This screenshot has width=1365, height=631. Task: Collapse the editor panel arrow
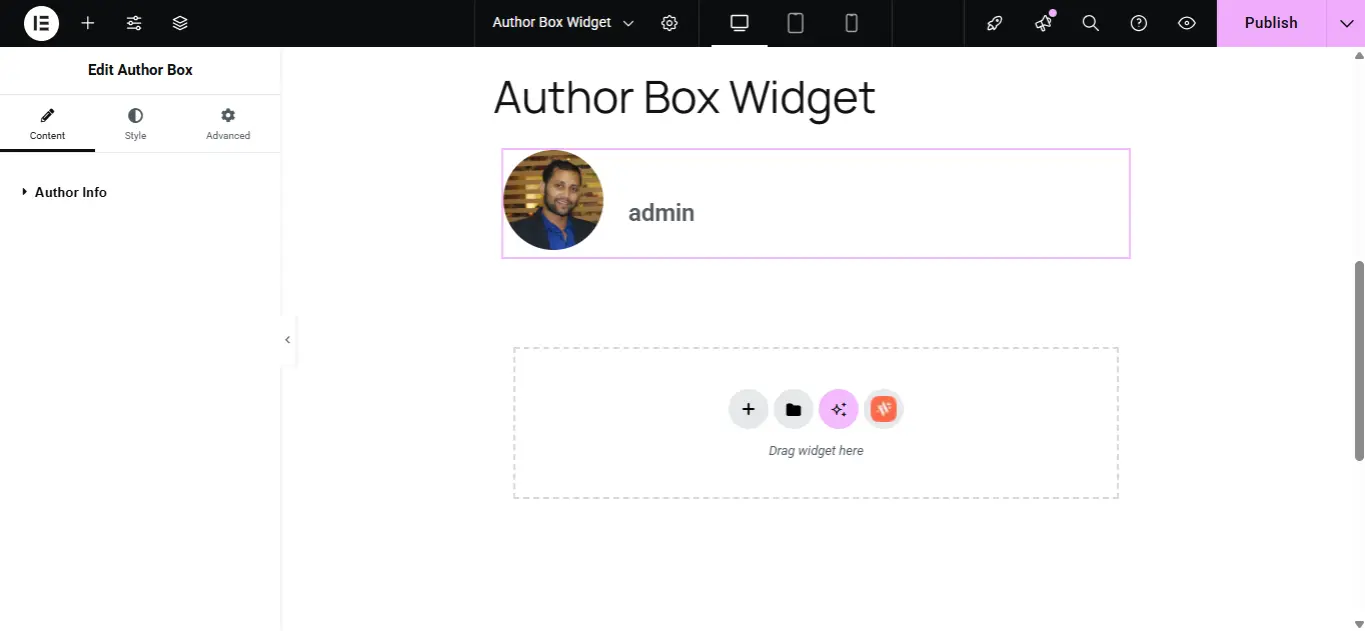(288, 340)
